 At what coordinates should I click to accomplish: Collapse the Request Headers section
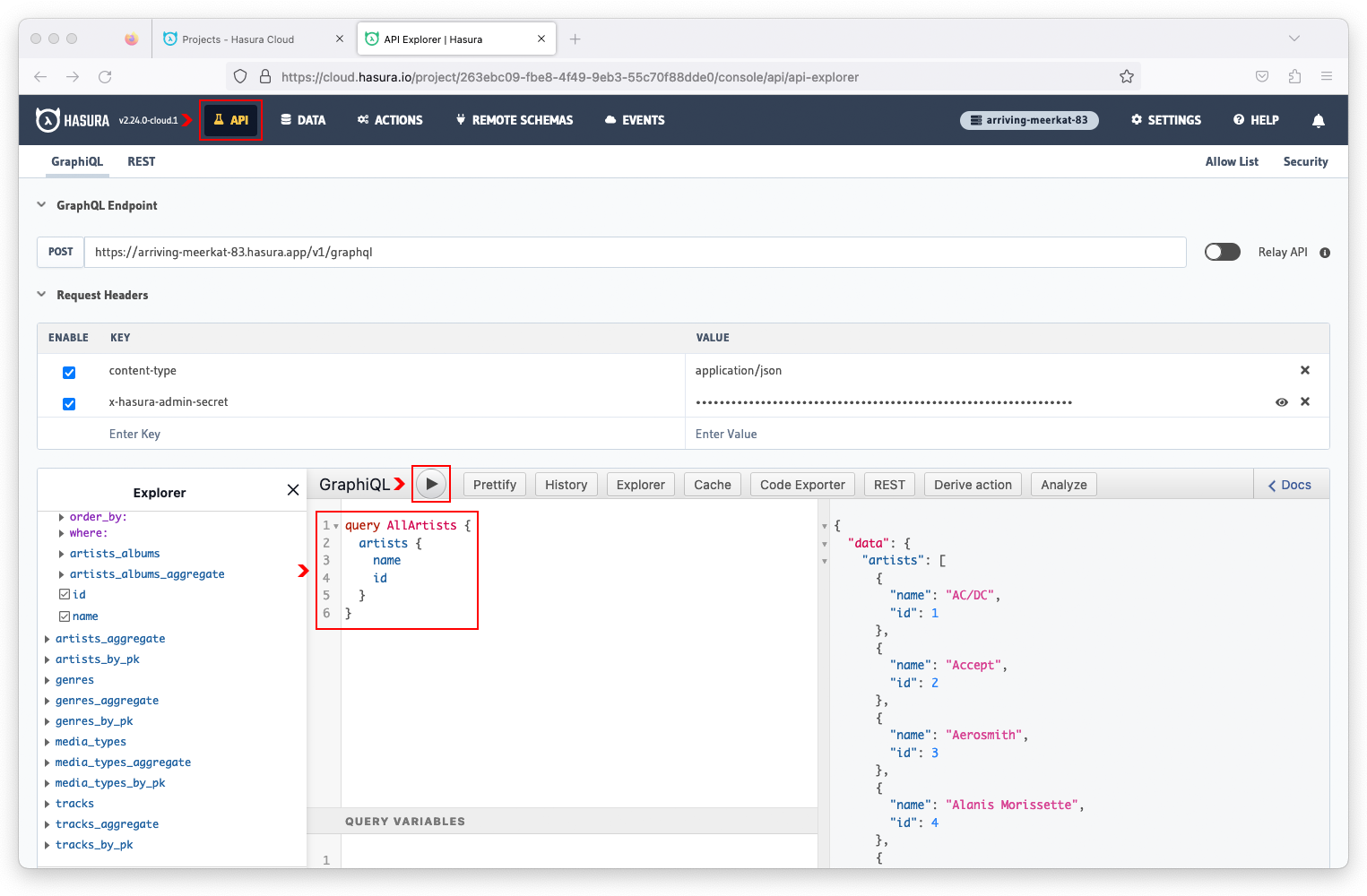pos(41,295)
